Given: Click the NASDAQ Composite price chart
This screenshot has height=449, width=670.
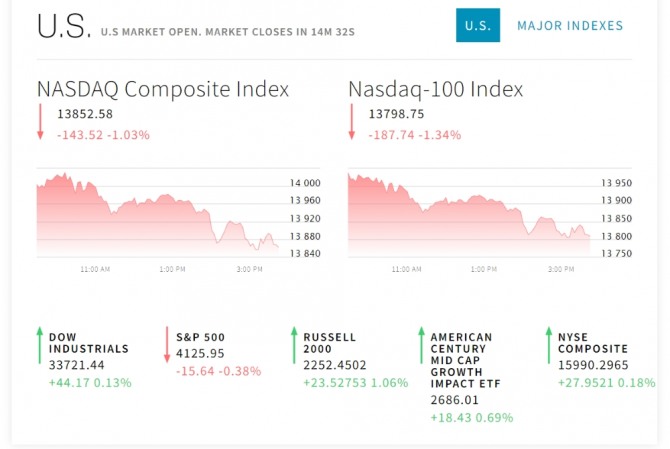Looking at the screenshot, I should [x=160, y=213].
